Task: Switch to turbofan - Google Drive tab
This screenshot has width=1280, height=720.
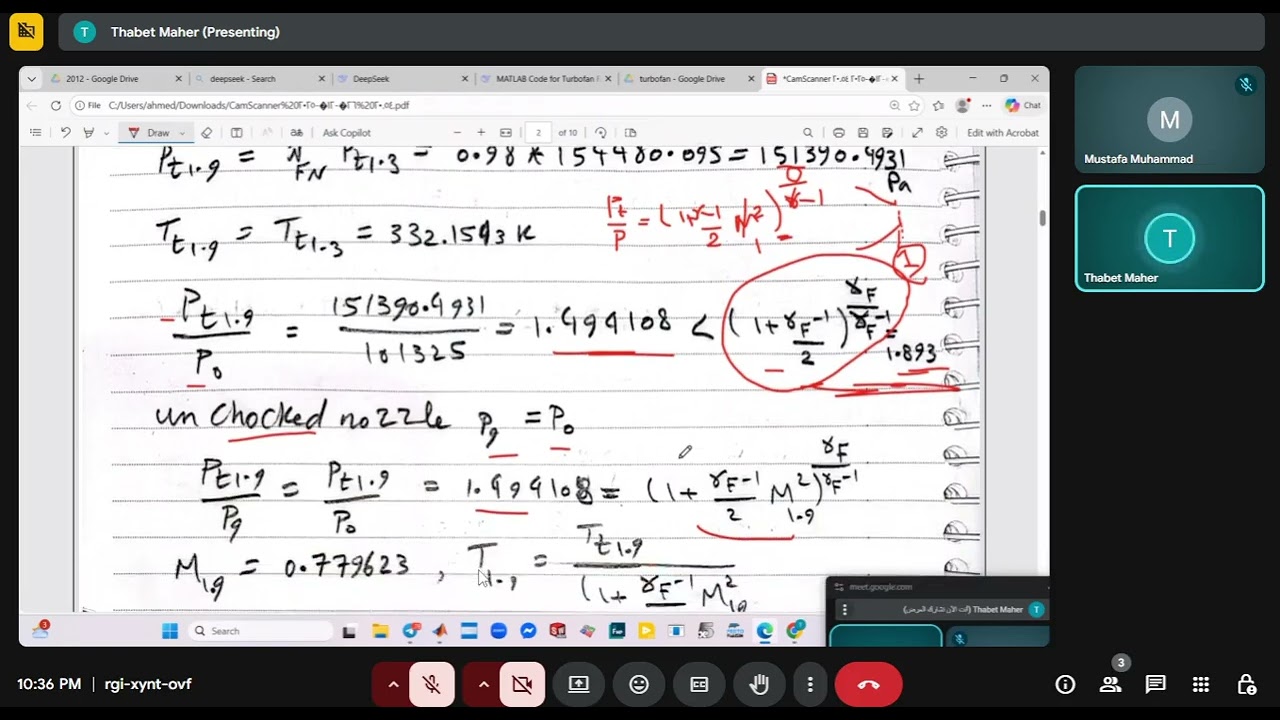Action: point(688,79)
